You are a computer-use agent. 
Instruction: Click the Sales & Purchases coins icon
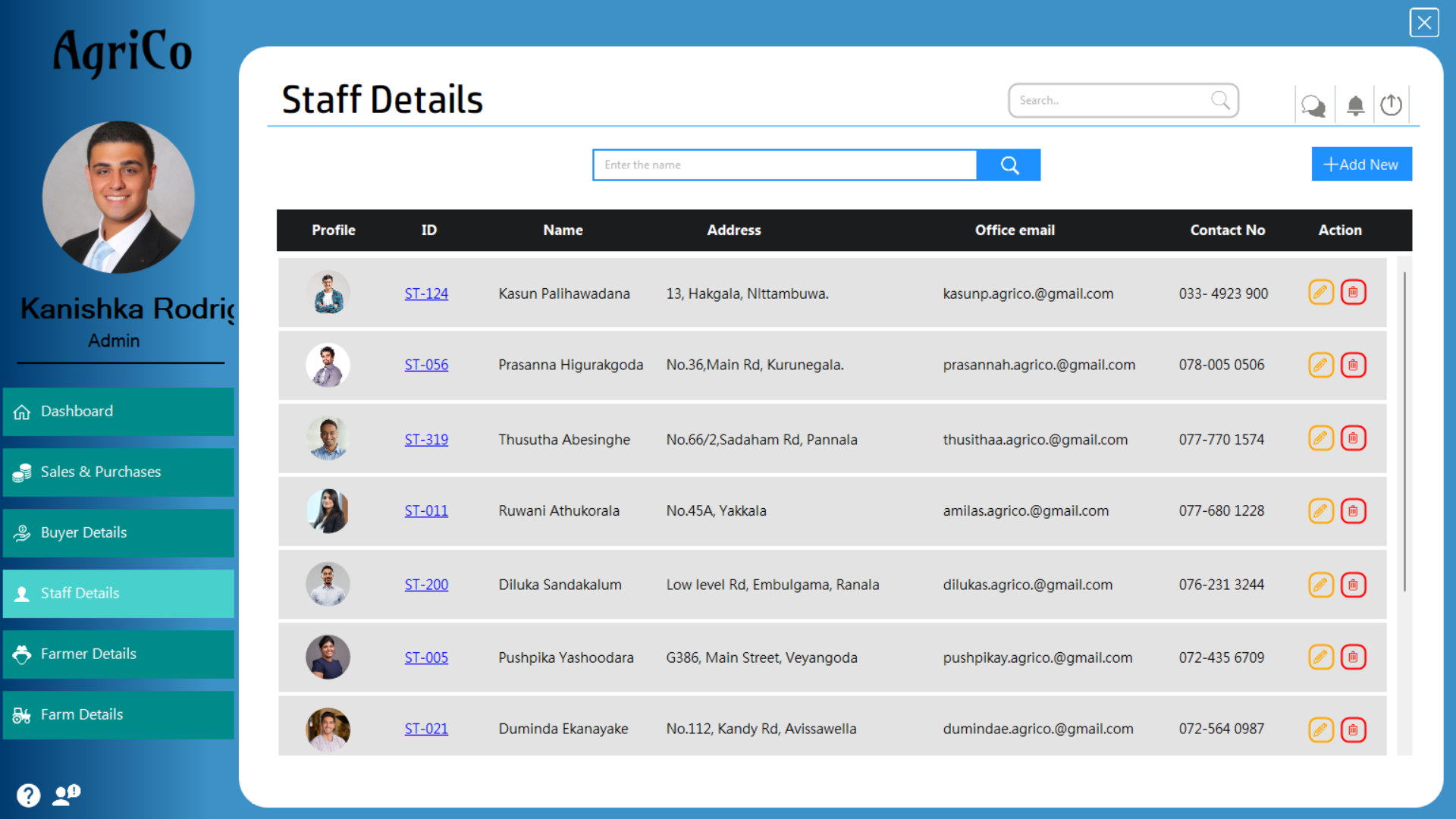point(20,472)
